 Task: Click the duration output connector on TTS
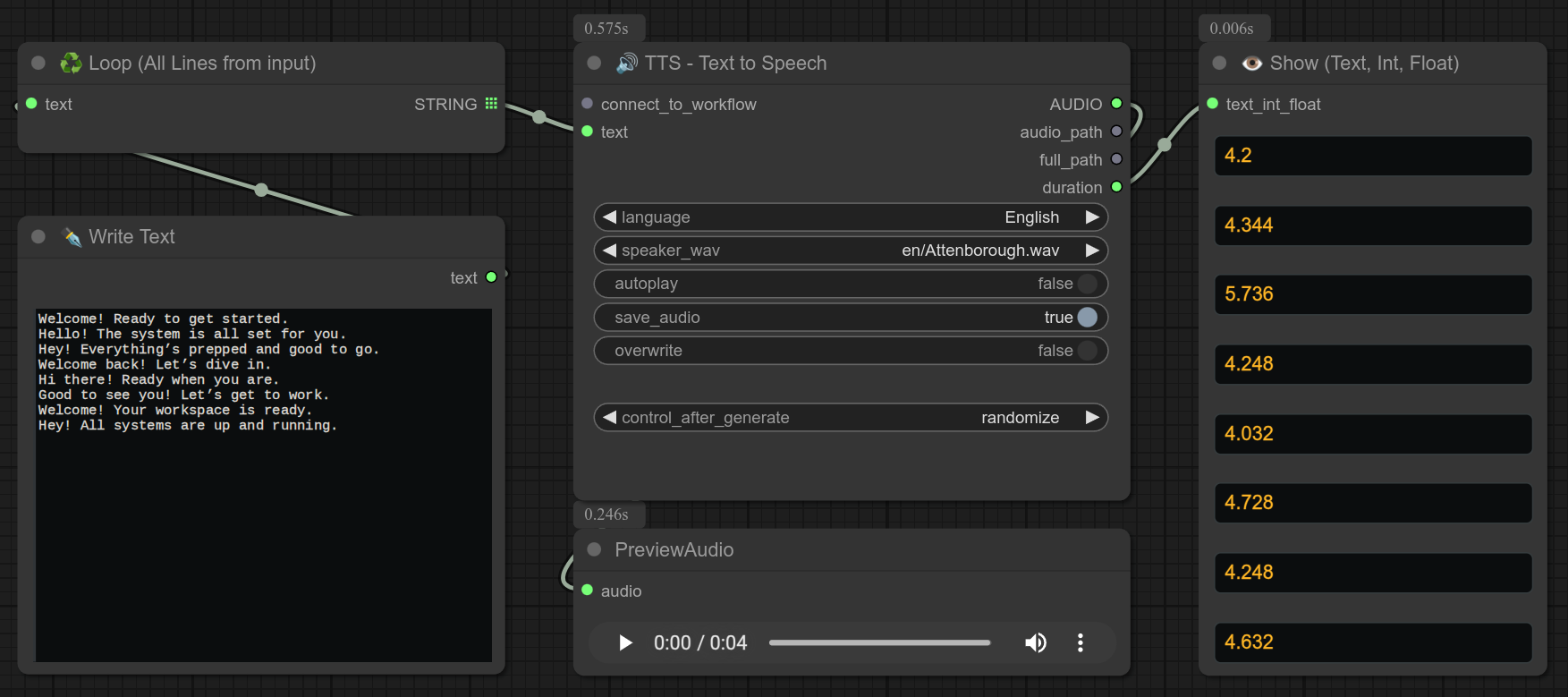point(1116,187)
